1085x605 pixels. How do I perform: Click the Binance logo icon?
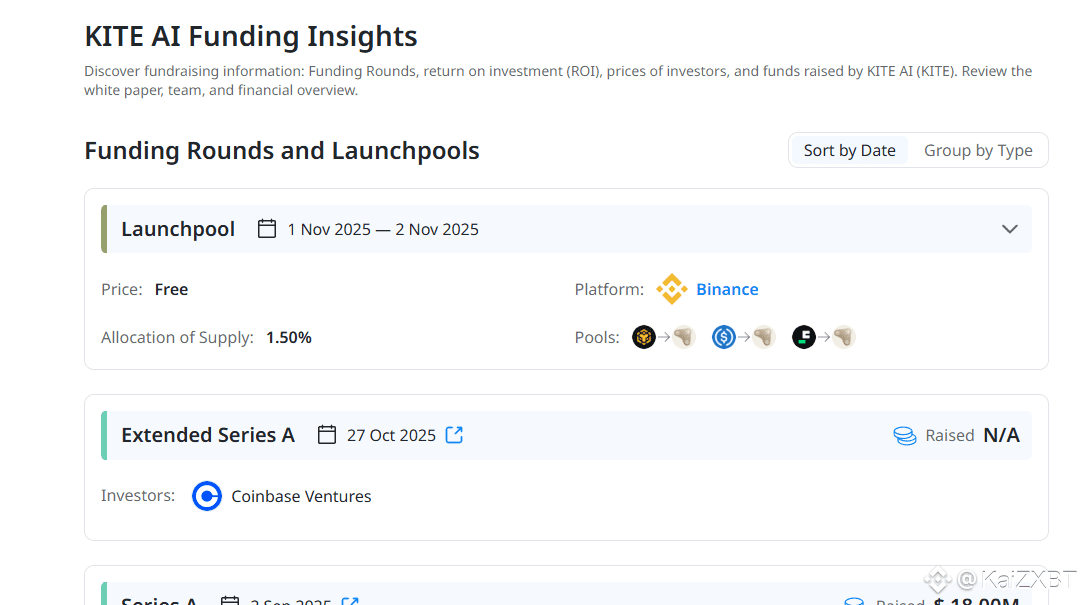(x=671, y=289)
